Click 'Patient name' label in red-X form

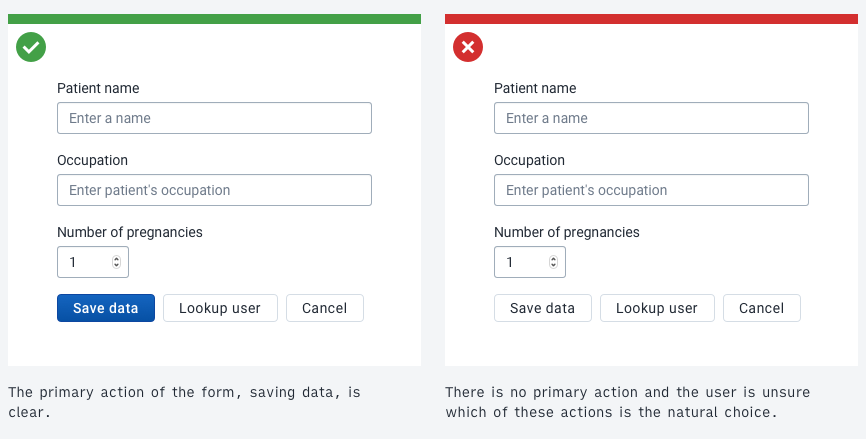tap(535, 88)
